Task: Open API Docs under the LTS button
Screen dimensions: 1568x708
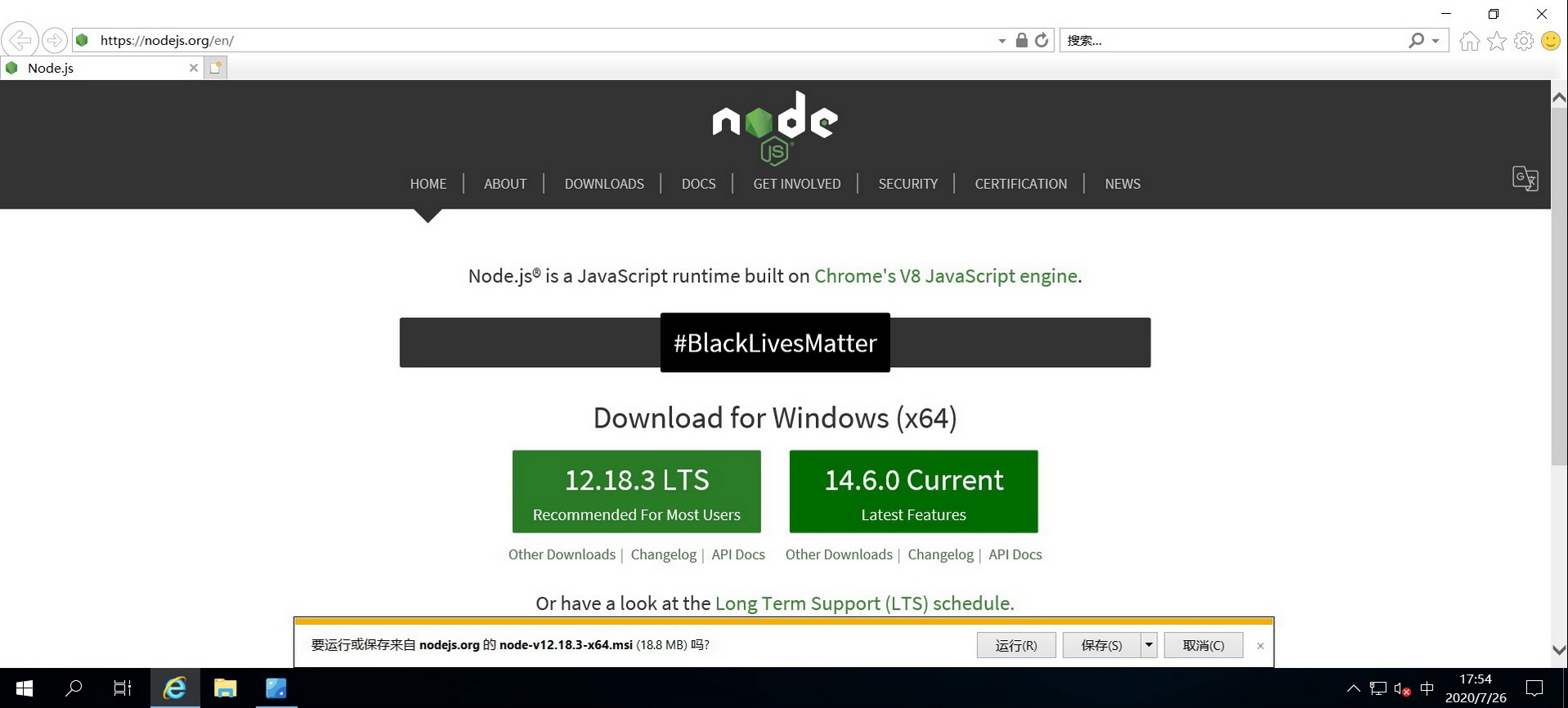Action: tap(738, 554)
